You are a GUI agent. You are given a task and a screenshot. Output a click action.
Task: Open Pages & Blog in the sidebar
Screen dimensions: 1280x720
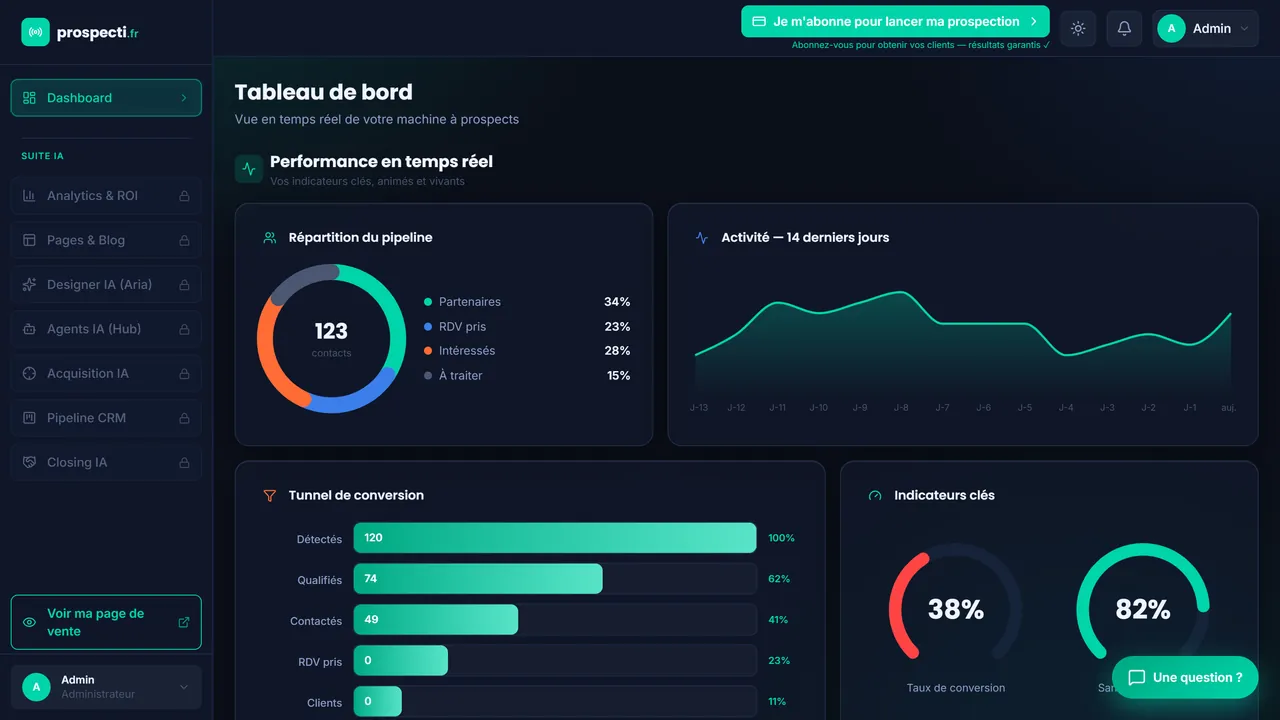[106, 240]
